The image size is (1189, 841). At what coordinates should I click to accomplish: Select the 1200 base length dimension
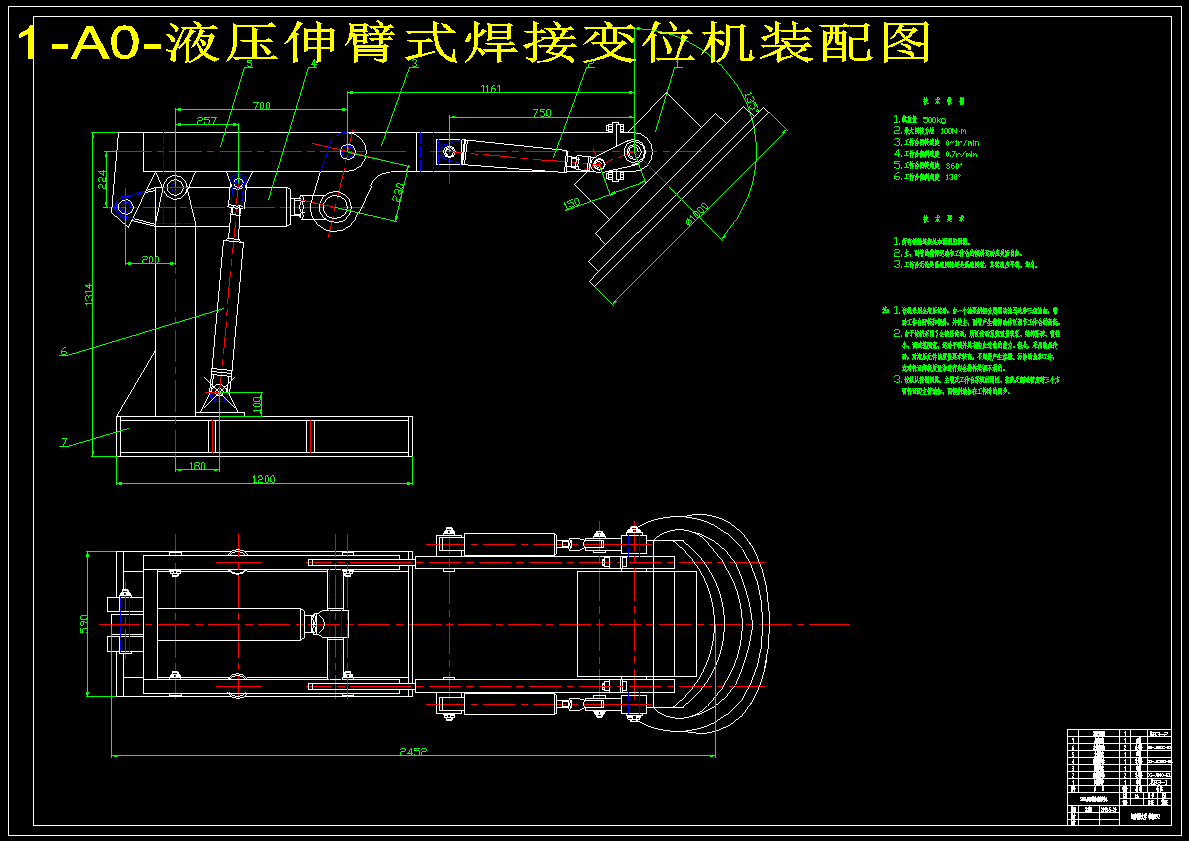(x=265, y=479)
